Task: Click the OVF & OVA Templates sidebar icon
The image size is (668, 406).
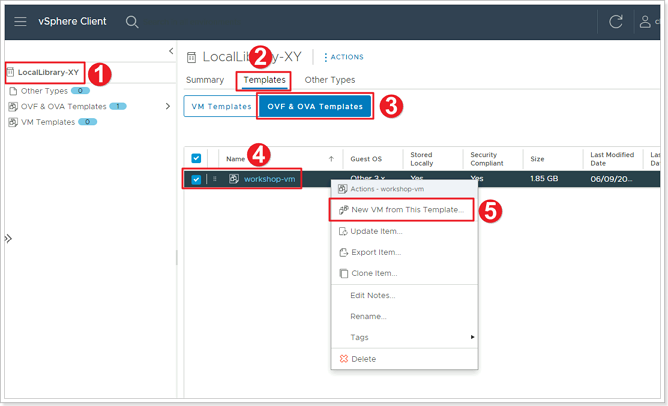Action: pyautogui.click(x=13, y=107)
